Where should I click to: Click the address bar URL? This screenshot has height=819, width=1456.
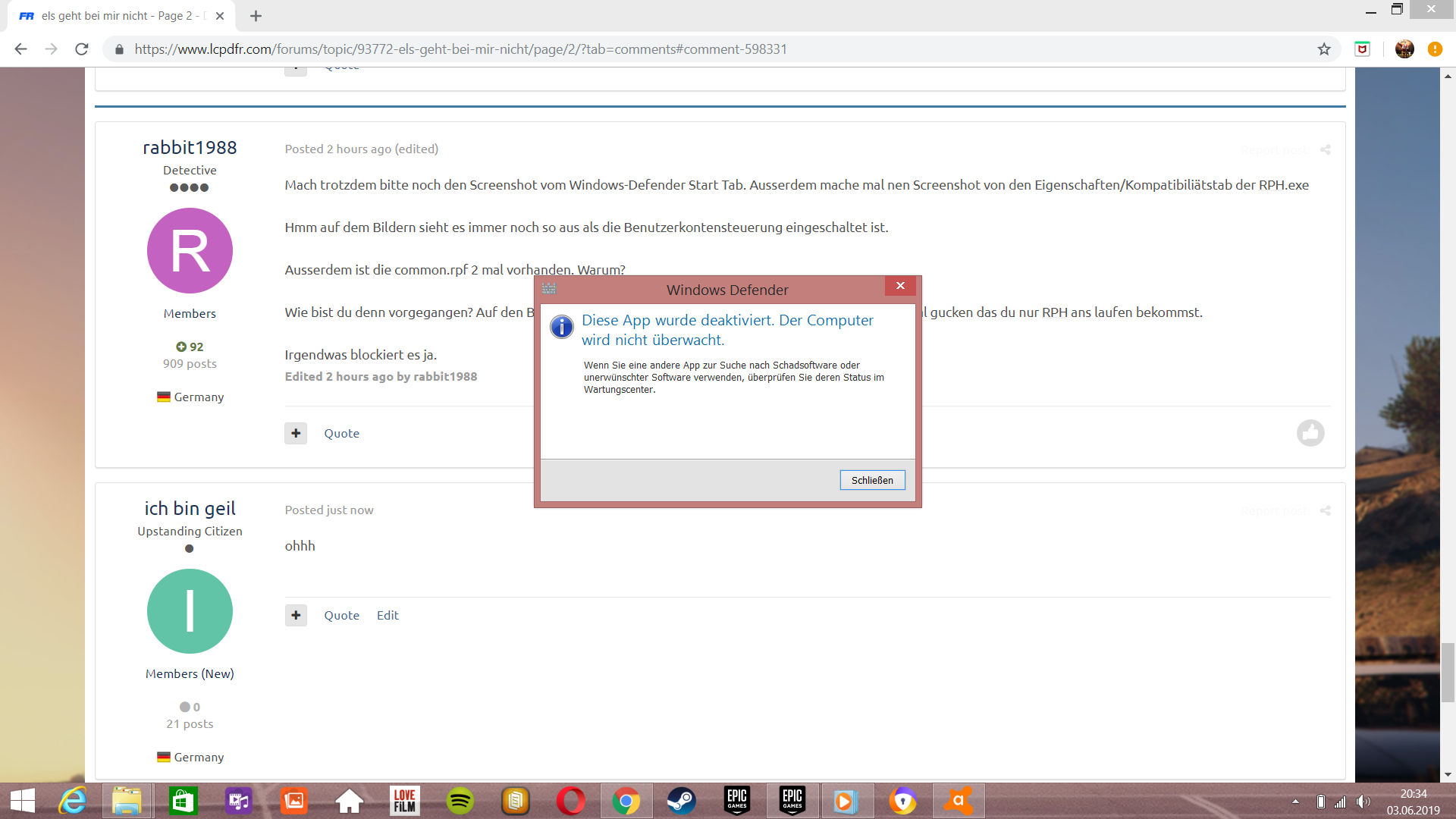click(x=460, y=49)
